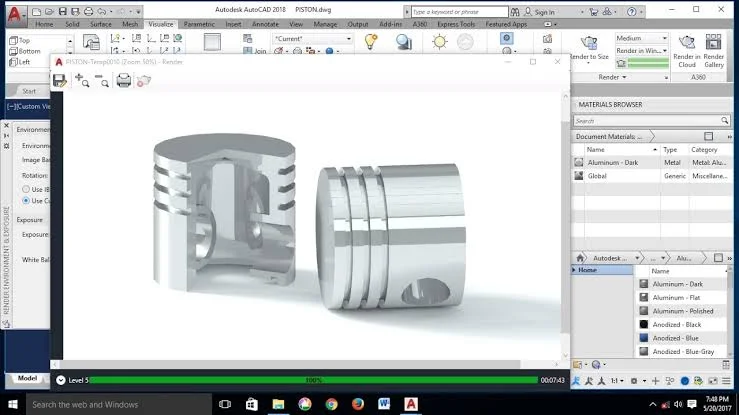Click the Home icon in library breadcrumb
The width and height of the screenshot is (739, 415).
580,258
